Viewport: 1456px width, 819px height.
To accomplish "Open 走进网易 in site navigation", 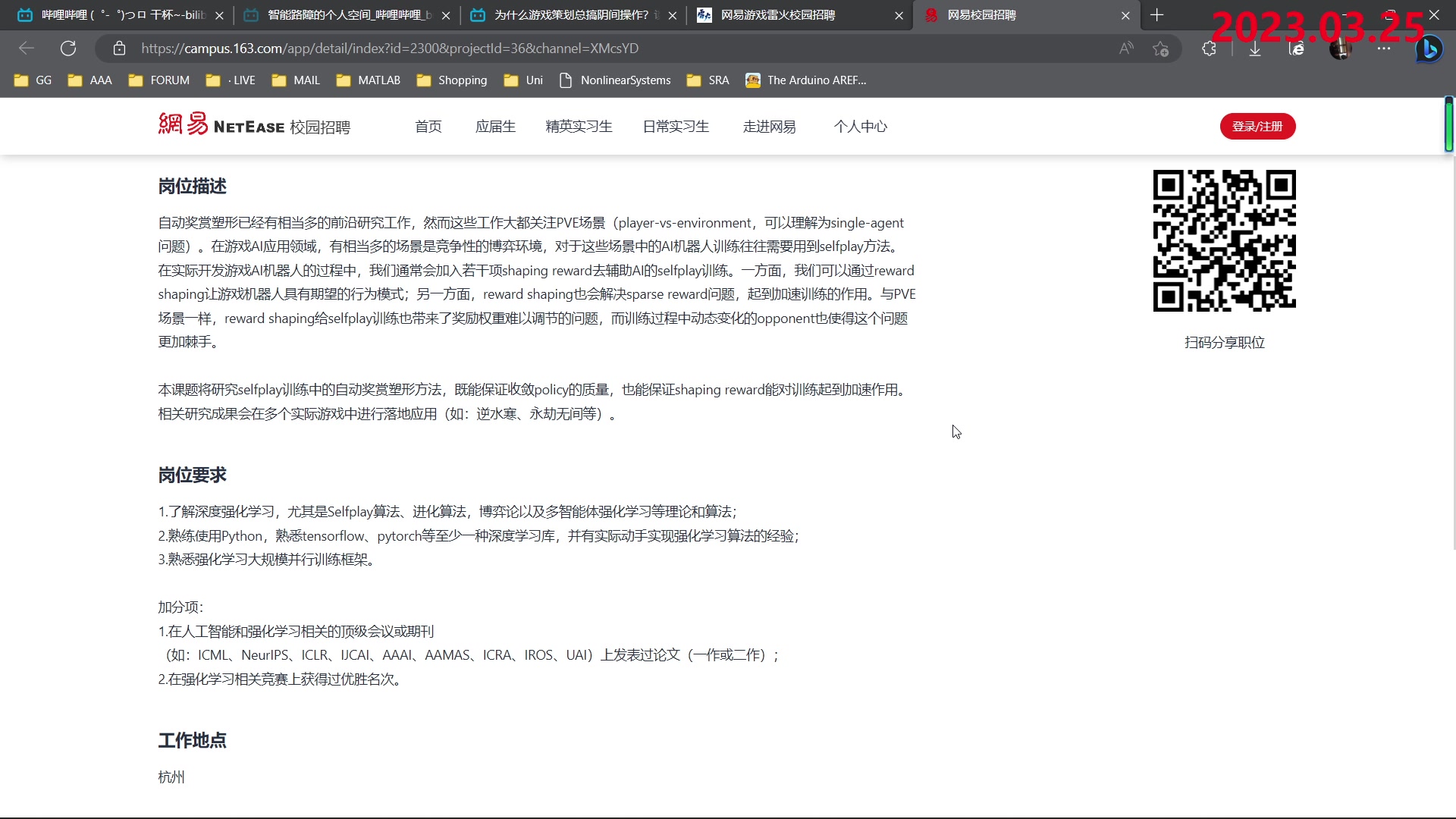I will pos(770,127).
